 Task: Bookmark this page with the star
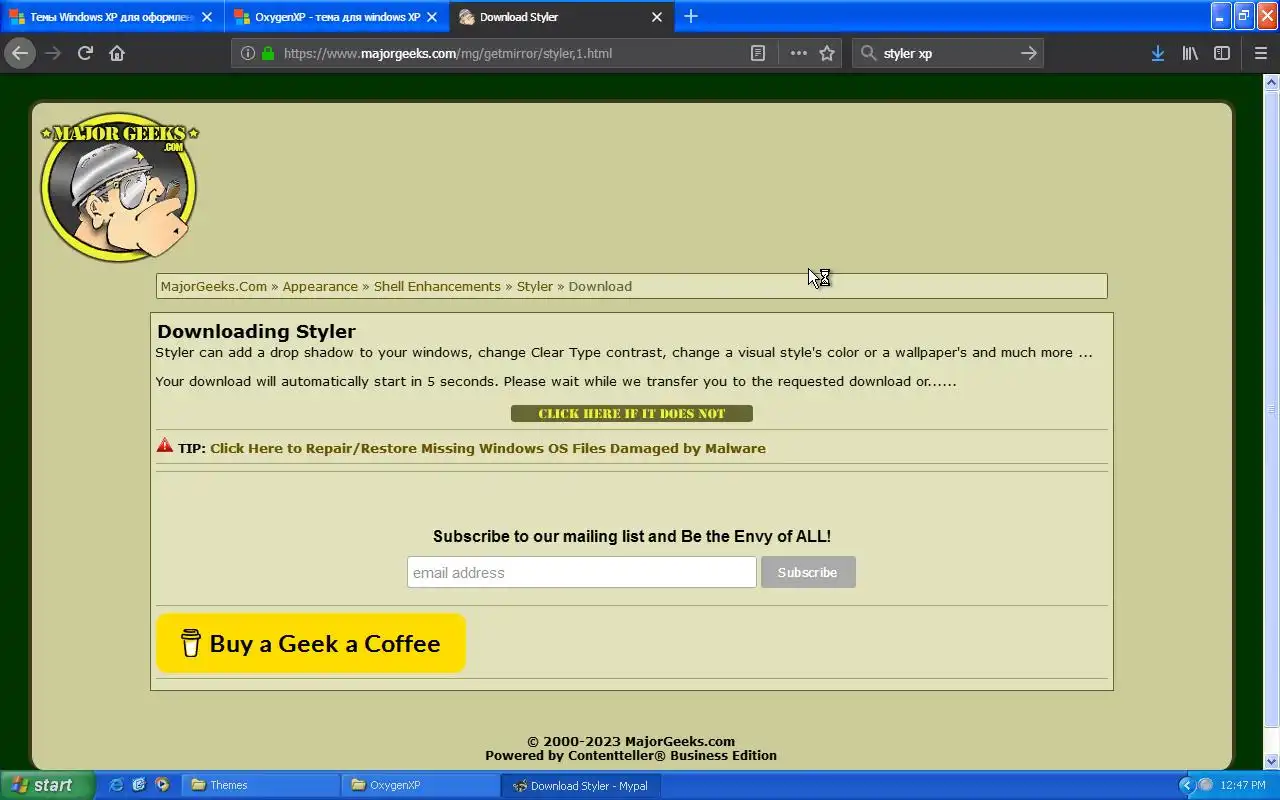pos(827,53)
